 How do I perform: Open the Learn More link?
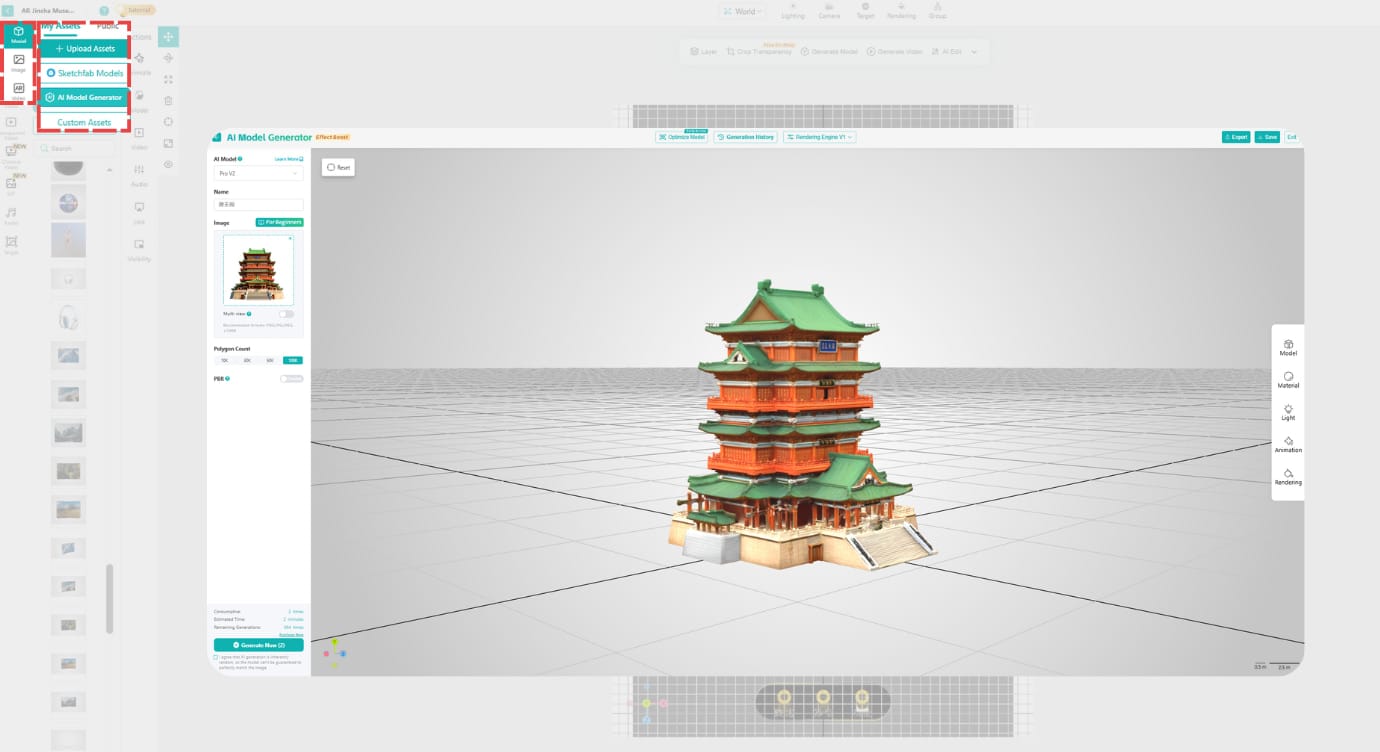coord(289,158)
